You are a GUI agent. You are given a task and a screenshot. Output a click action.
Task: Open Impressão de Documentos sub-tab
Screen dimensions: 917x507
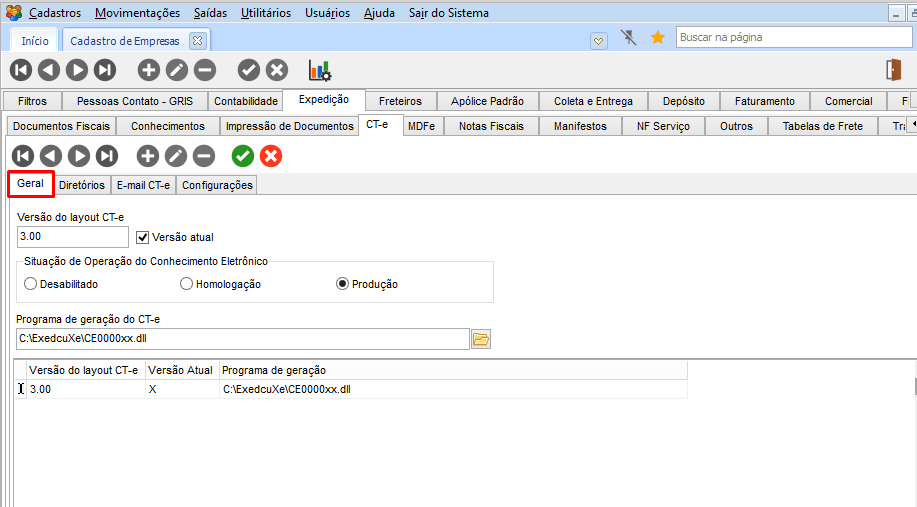[290, 126]
